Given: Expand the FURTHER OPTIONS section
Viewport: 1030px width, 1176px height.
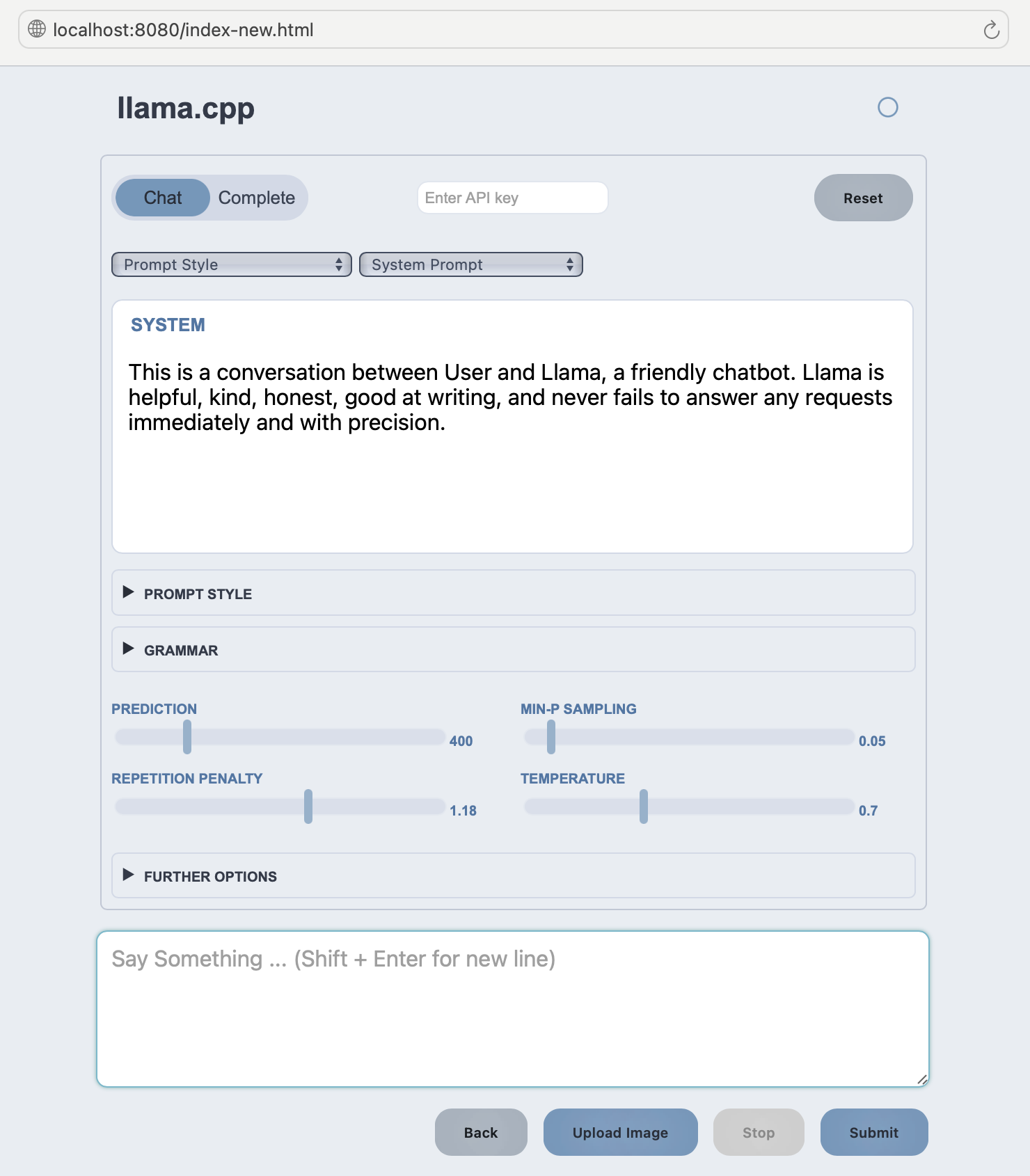Looking at the screenshot, I should pos(210,876).
